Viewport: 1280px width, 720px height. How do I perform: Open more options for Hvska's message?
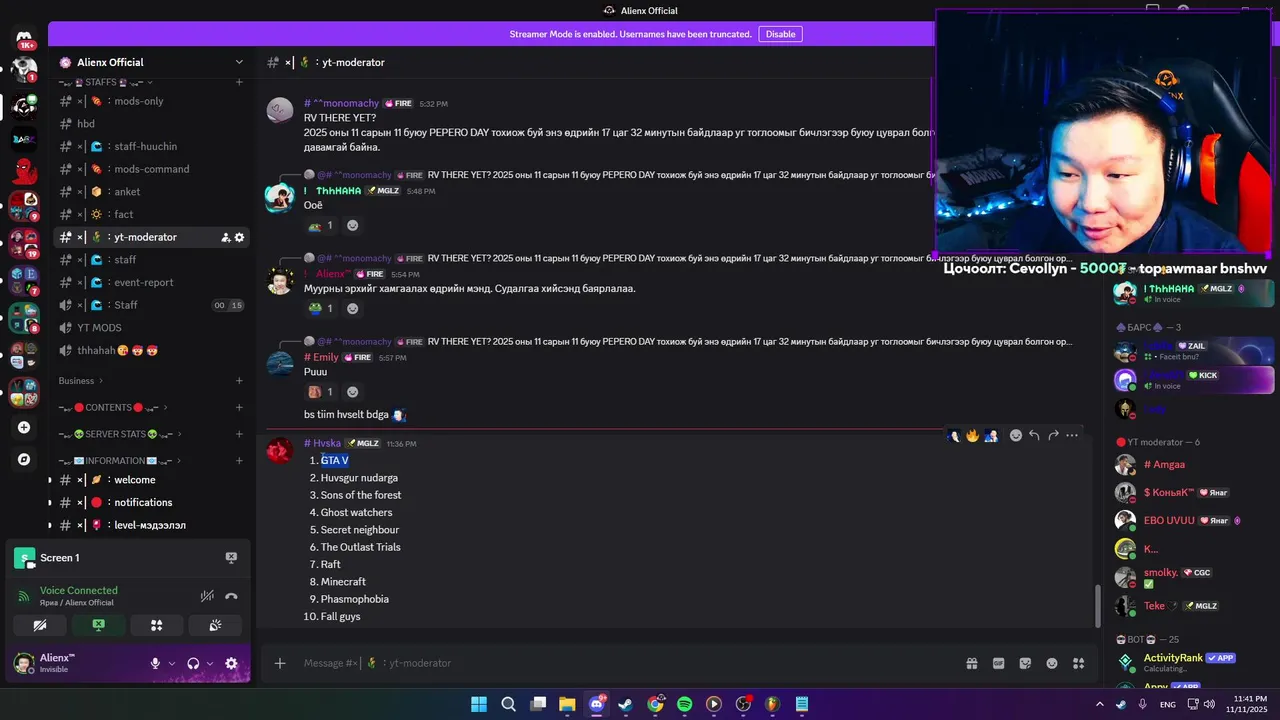(1072, 436)
